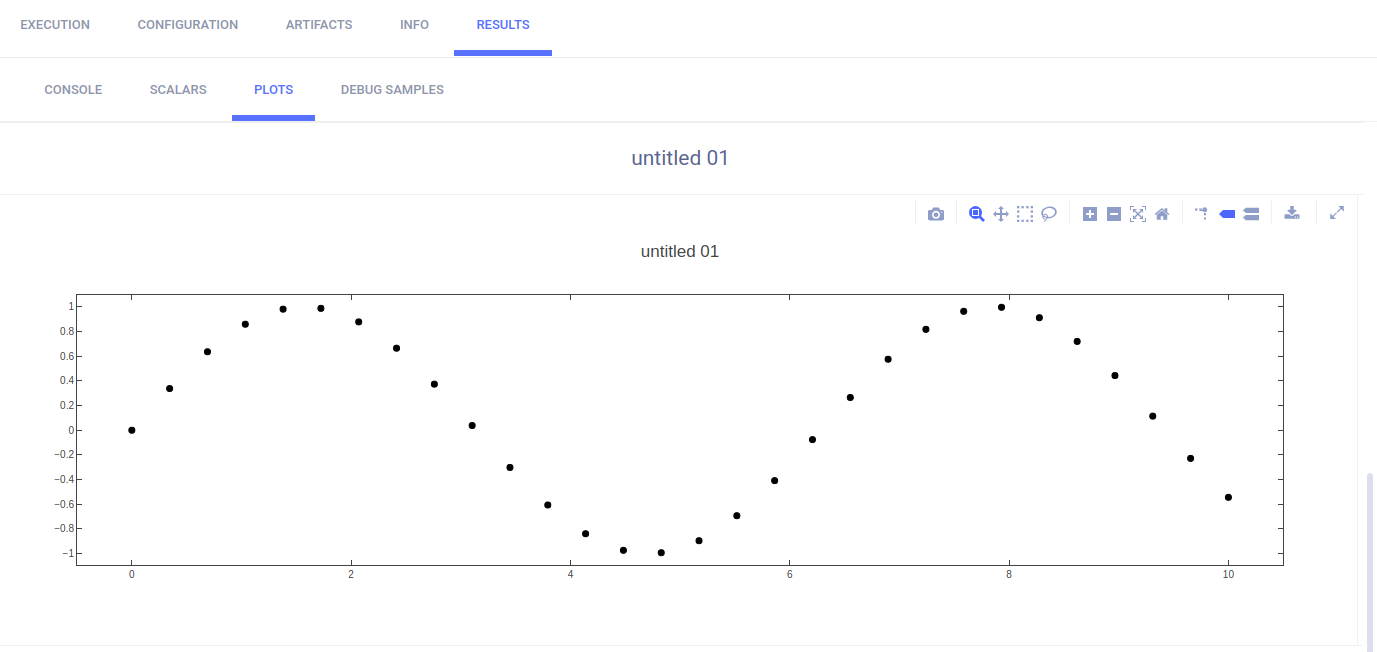
Task: Select the Zoom magnifier tool
Action: (x=977, y=214)
